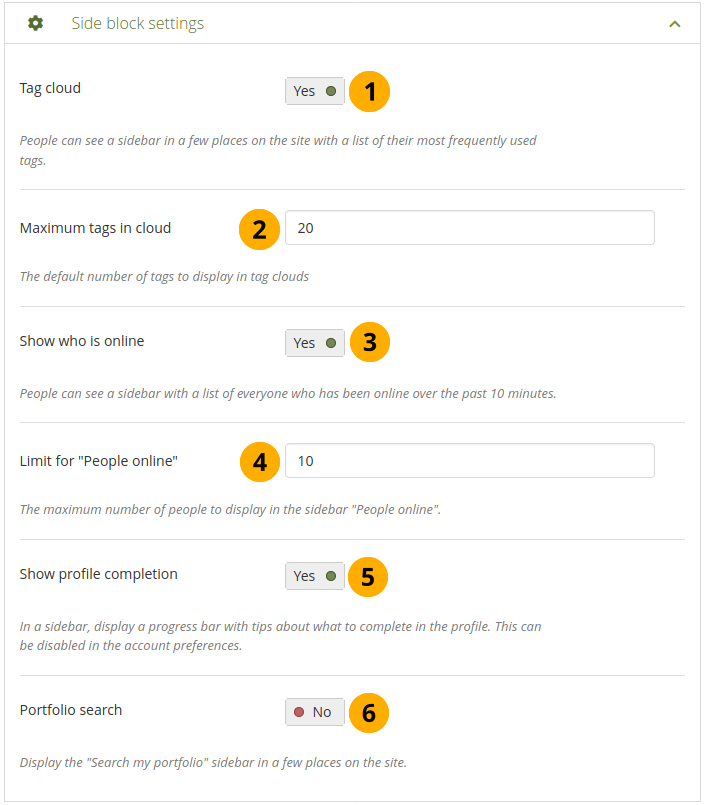The height and width of the screenshot is (805, 705).
Task: Click the Tag cloud label
Action: 50,88
